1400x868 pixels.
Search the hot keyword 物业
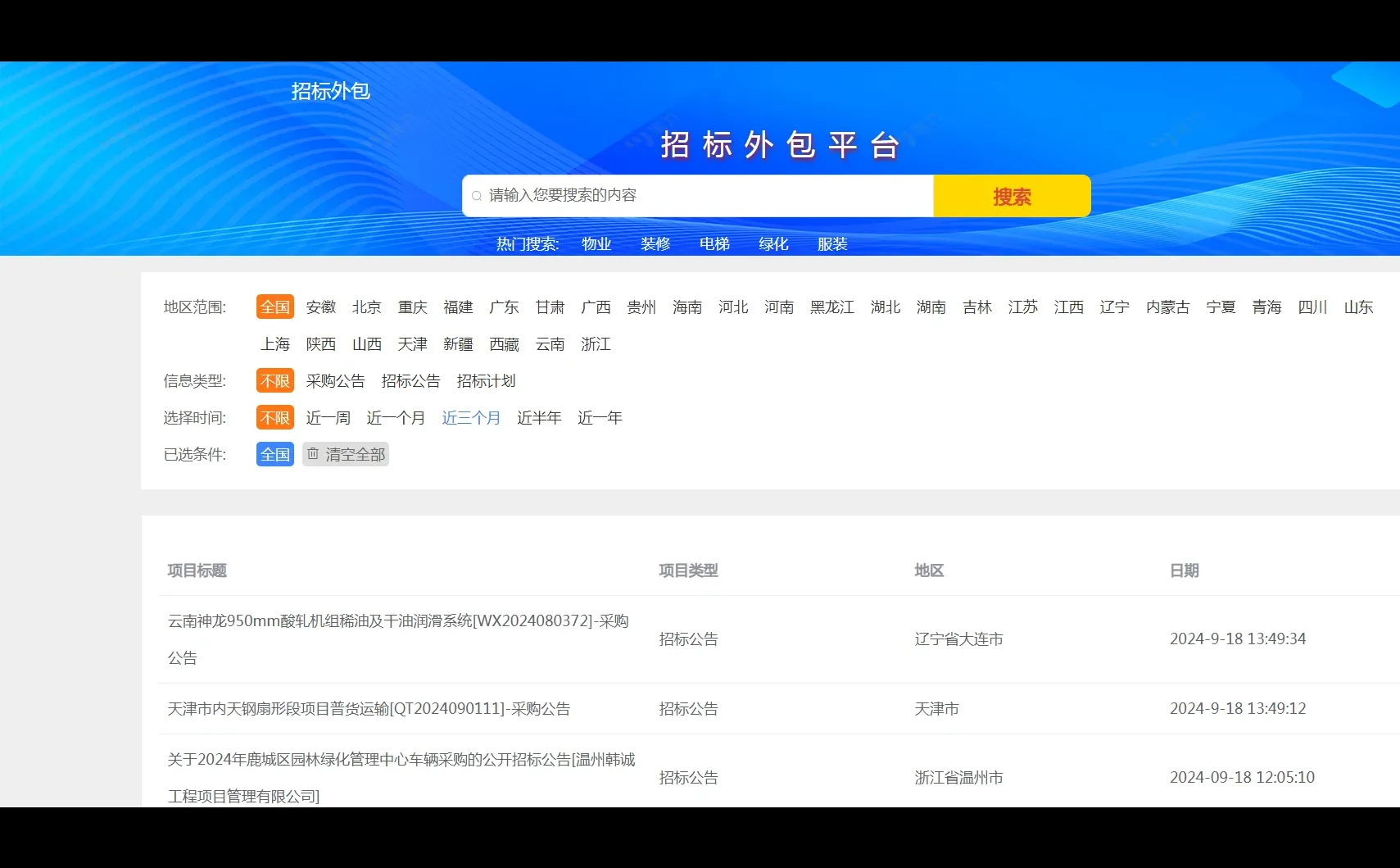(x=596, y=243)
